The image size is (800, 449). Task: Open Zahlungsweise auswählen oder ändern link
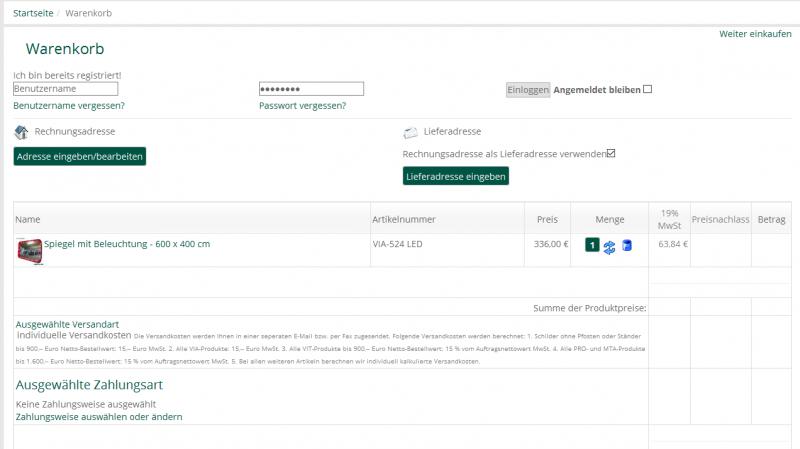pos(99,416)
